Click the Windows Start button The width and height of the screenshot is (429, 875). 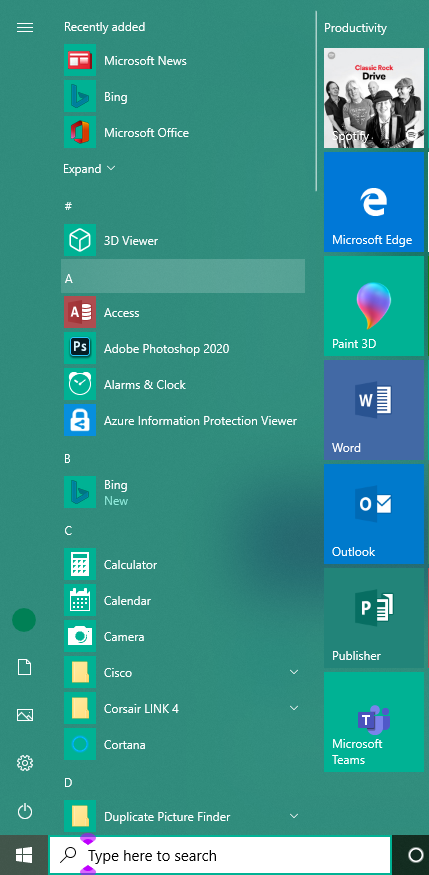24,855
